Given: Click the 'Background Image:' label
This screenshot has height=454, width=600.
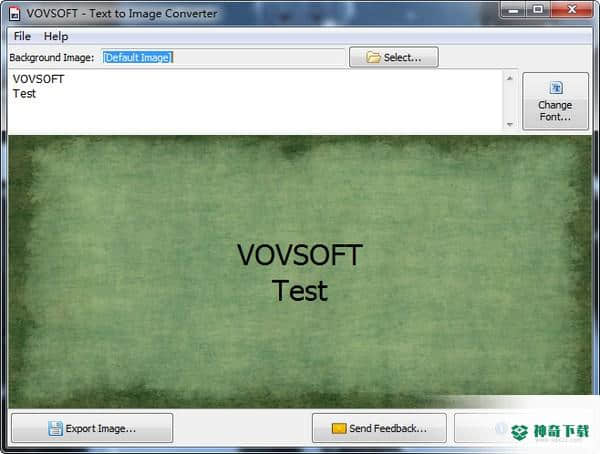Looking at the screenshot, I should (x=52, y=58).
